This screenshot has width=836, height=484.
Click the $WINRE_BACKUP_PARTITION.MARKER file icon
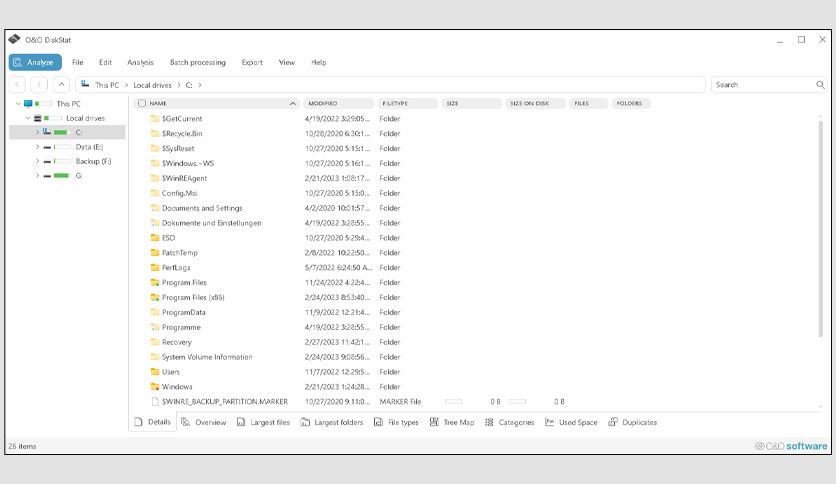(155, 401)
